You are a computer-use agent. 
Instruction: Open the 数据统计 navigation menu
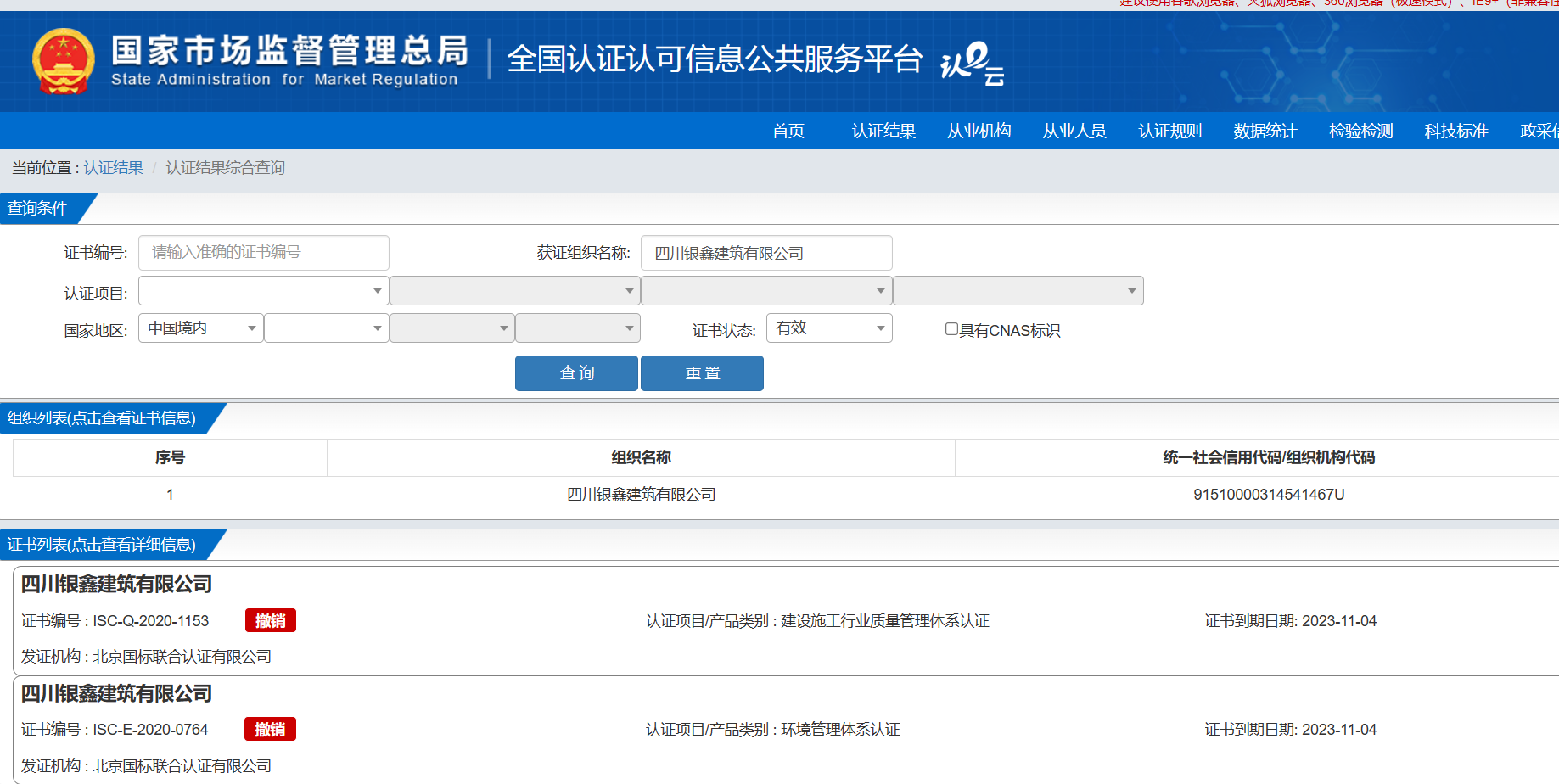coord(1265,131)
